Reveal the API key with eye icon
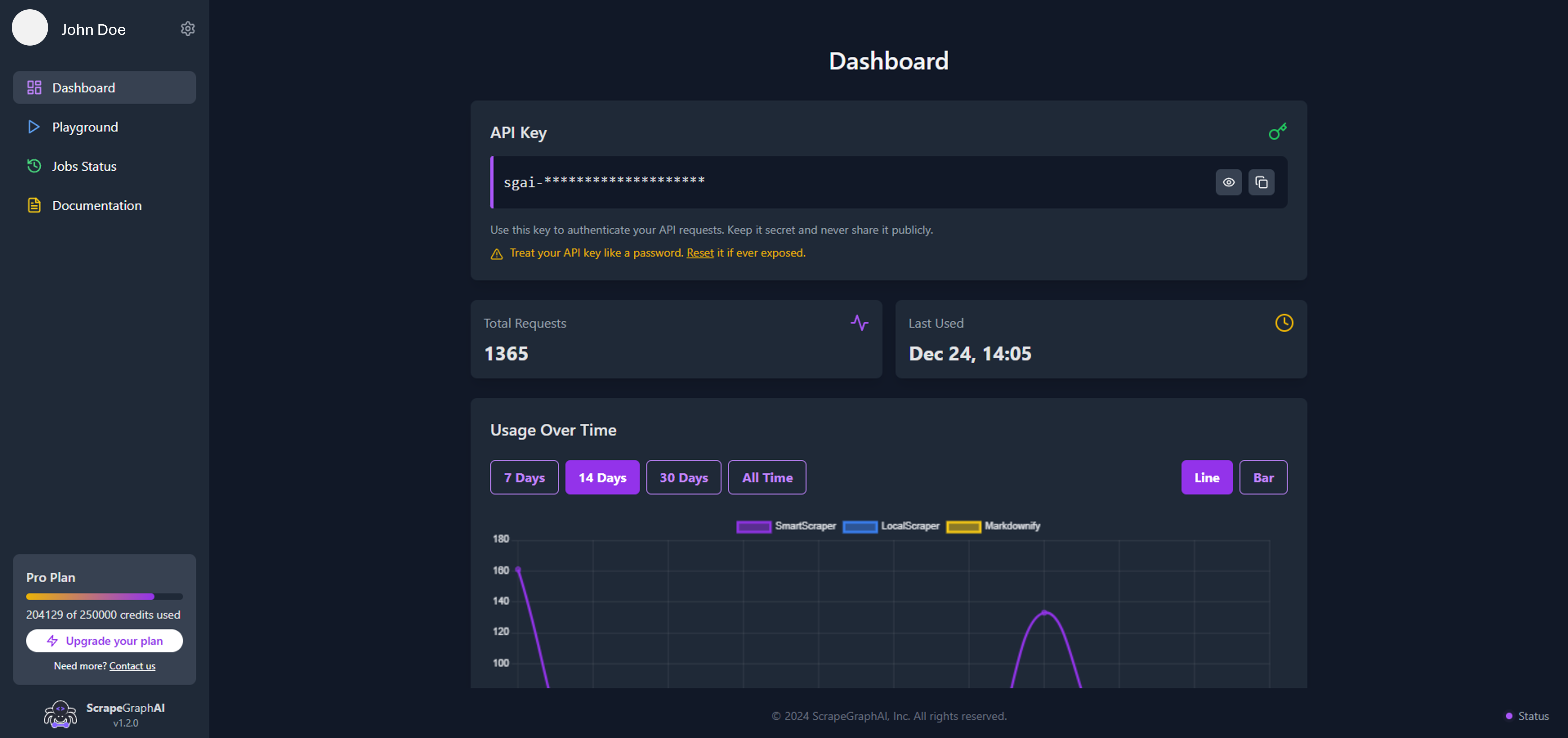Viewport: 1568px width, 738px height. [x=1228, y=182]
